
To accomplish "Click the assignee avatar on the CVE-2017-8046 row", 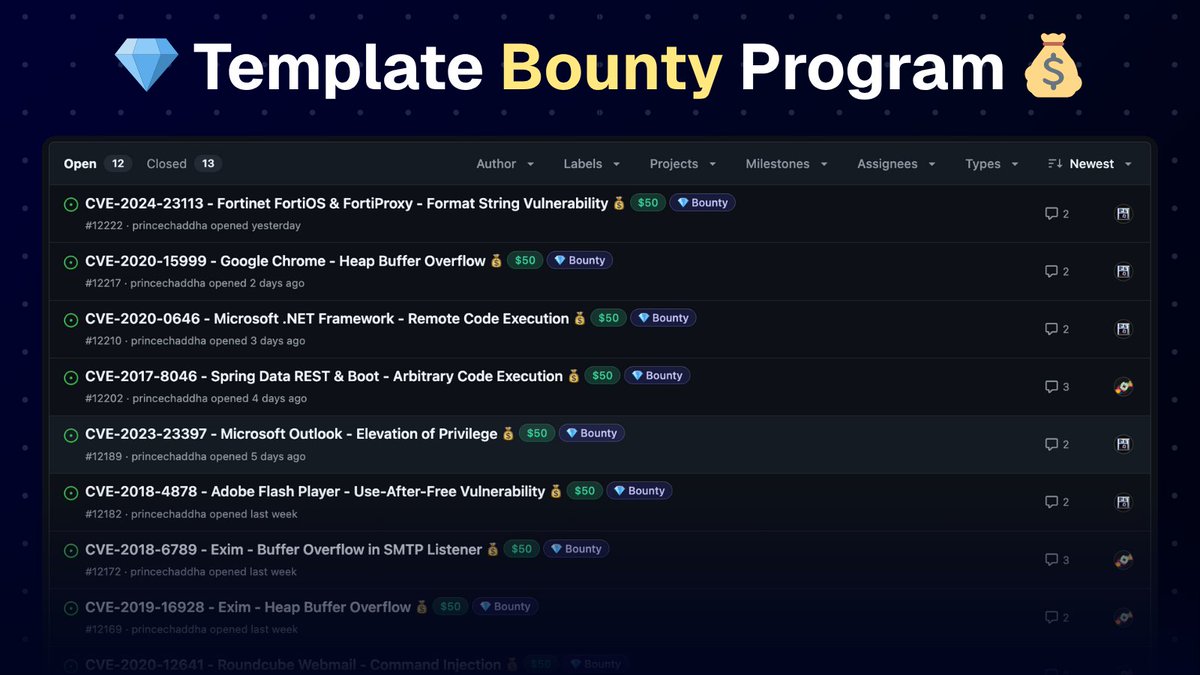I will 1124,386.
